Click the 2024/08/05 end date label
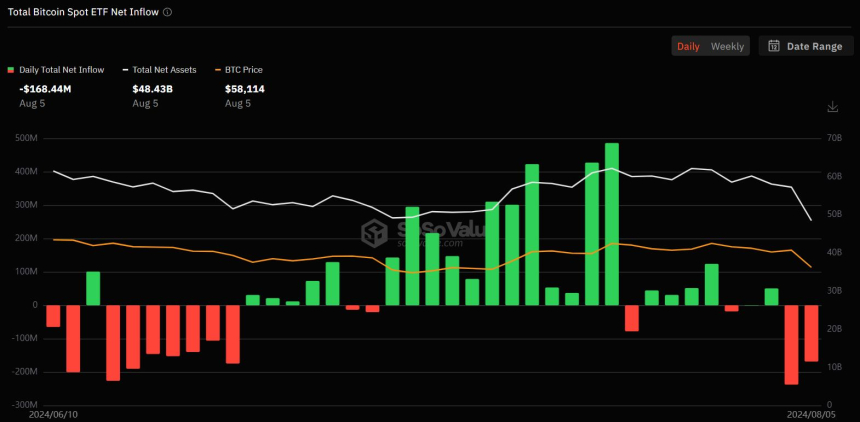 tap(809, 413)
